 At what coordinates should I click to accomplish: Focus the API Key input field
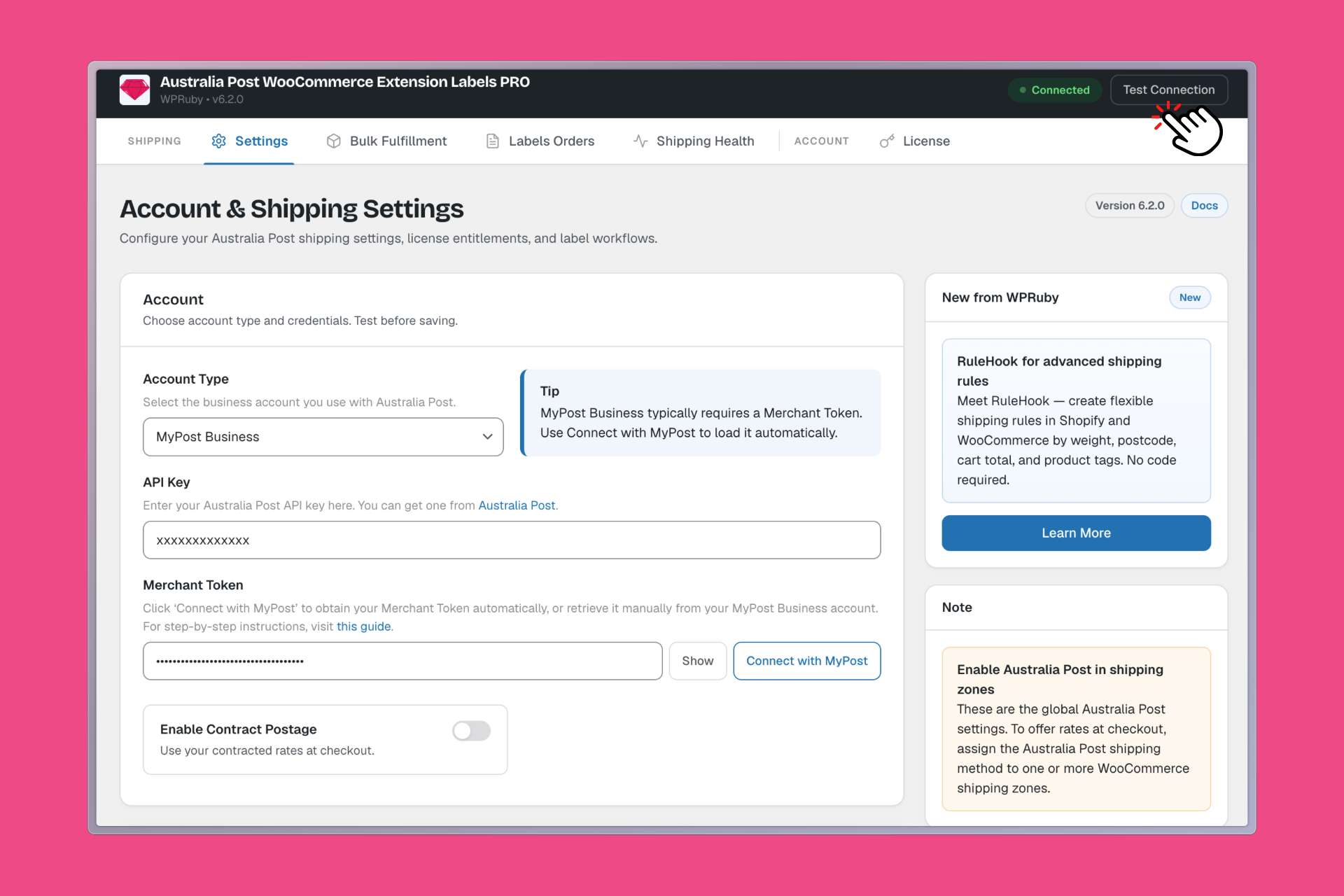[x=512, y=540]
